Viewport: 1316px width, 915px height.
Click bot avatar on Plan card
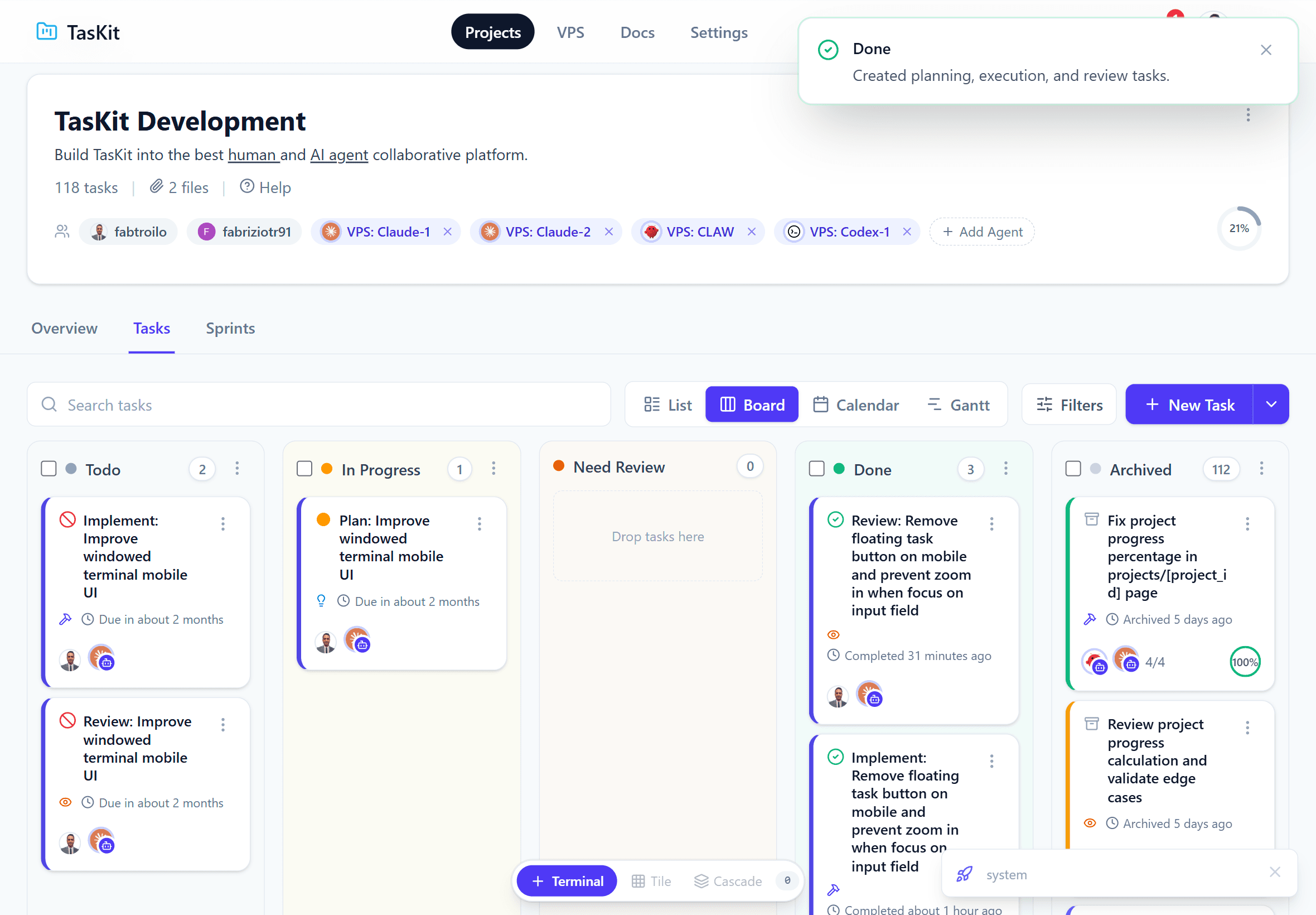(x=357, y=640)
